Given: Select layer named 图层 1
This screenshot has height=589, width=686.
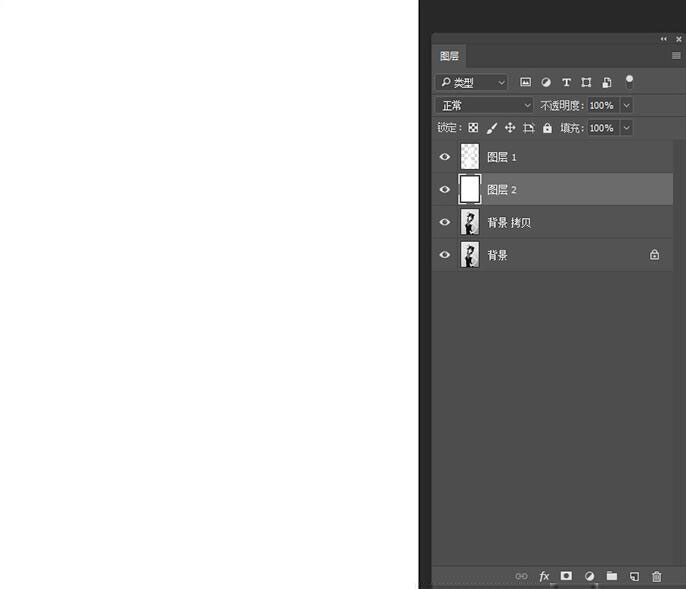Looking at the screenshot, I should (501, 157).
